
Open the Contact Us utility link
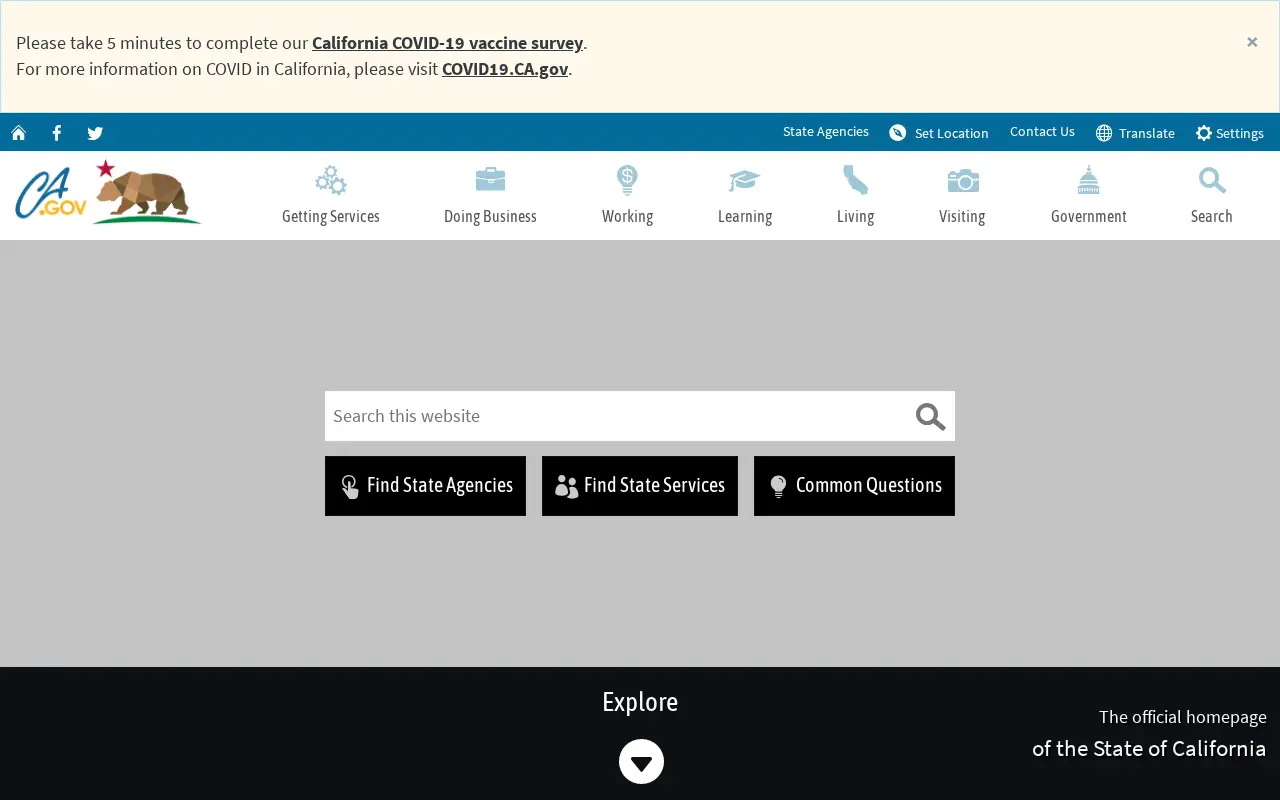tap(1042, 132)
